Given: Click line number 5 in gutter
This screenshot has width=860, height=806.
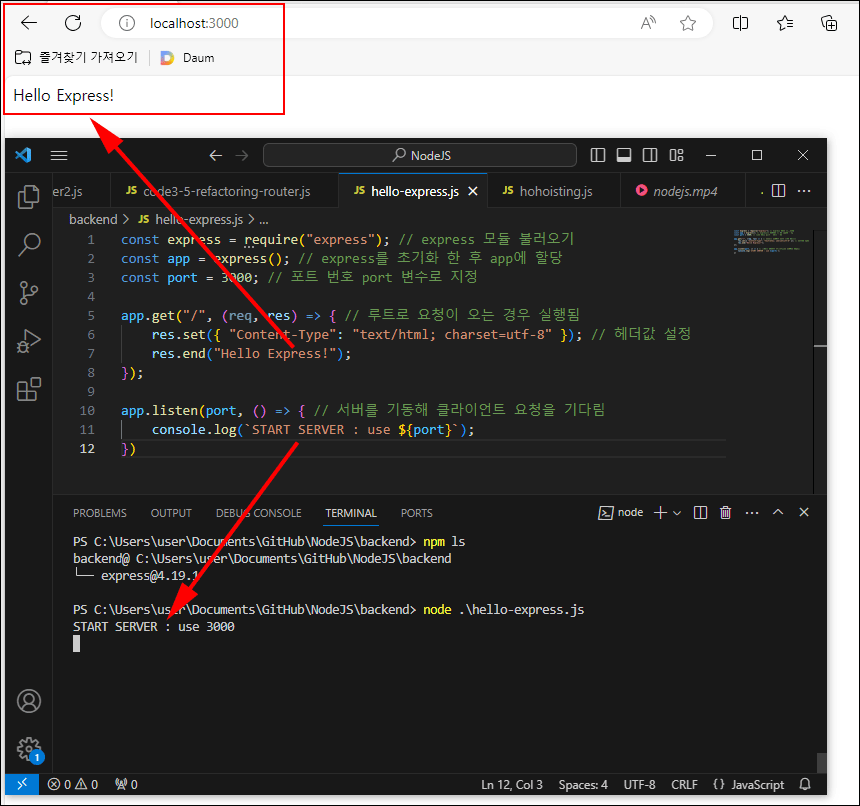Looking at the screenshot, I should point(91,316).
